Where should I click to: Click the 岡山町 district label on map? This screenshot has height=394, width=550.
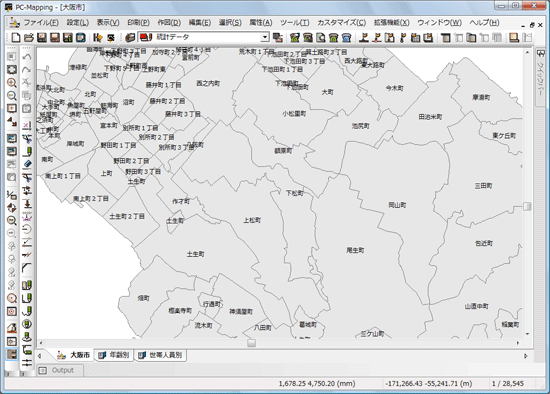coord(397,205)
